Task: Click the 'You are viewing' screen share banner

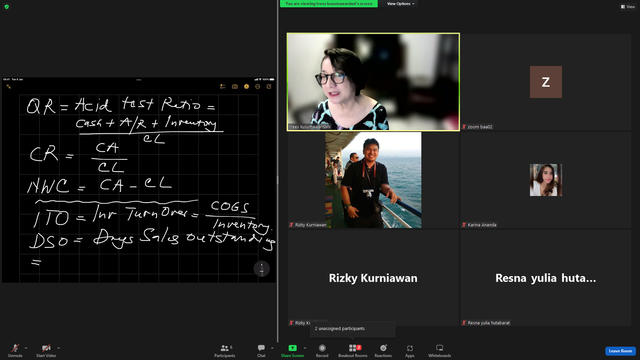Action: point(329,4)
